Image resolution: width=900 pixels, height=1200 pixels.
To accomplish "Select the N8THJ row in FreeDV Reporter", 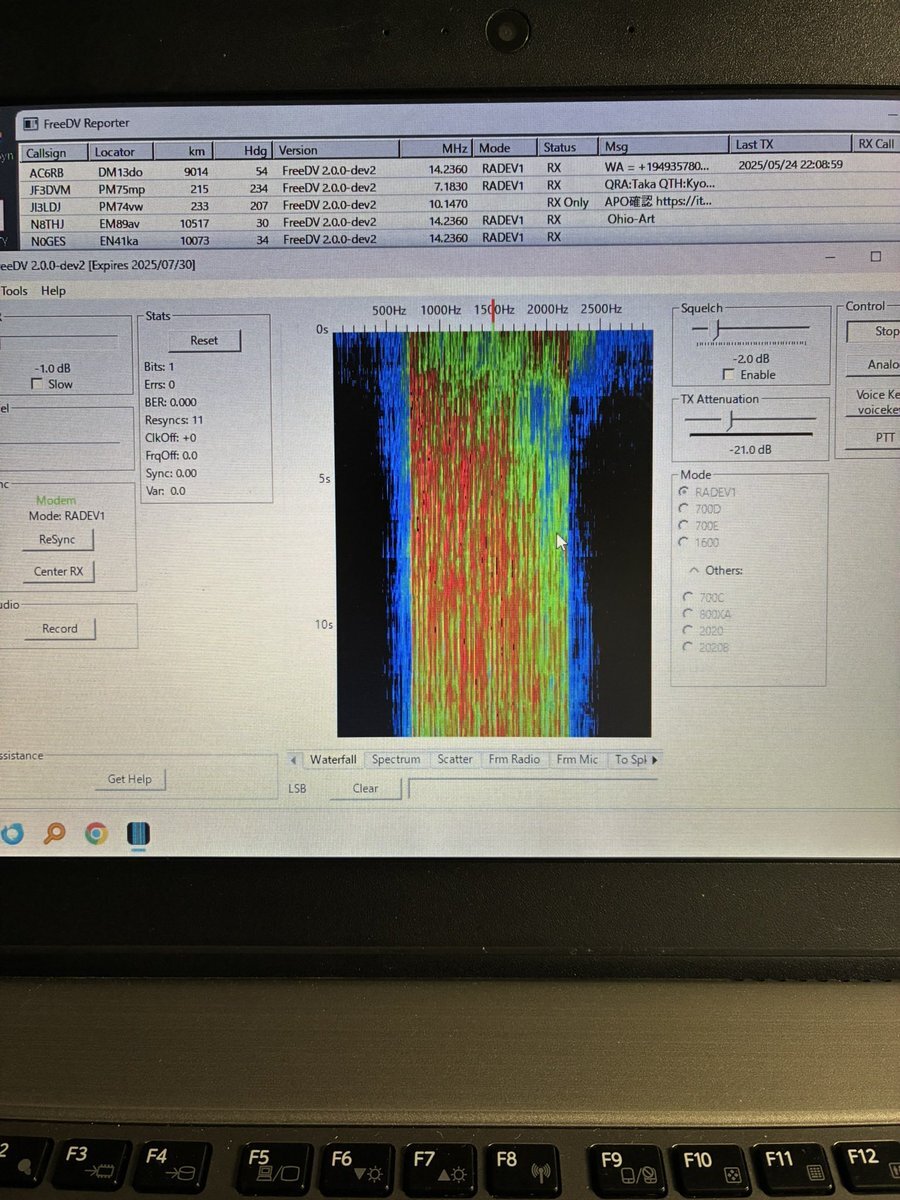I will click(460, 220).
